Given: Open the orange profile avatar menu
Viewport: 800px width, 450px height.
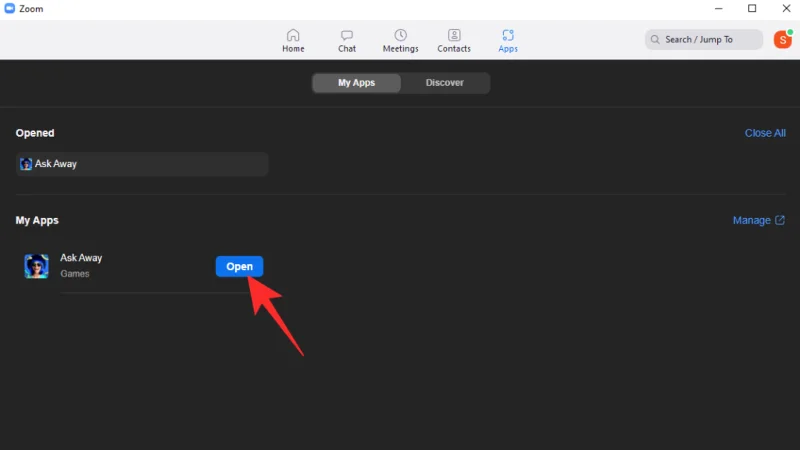Looking at the screenshot, I should 782,39.
